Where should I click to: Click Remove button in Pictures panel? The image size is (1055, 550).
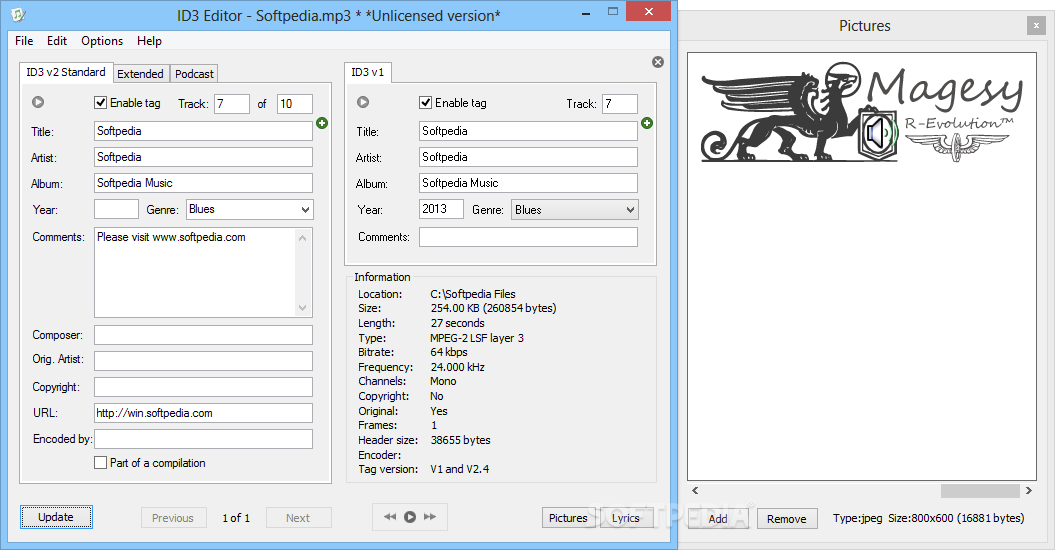pyautogui.click(x=787, y=518)
